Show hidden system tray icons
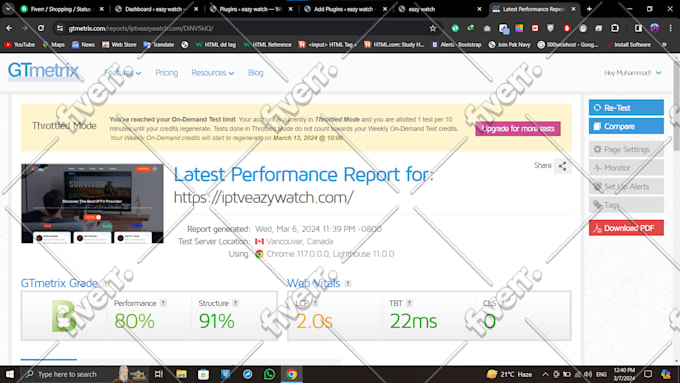Viewport: 680px width, 383px height. point(545,374)
